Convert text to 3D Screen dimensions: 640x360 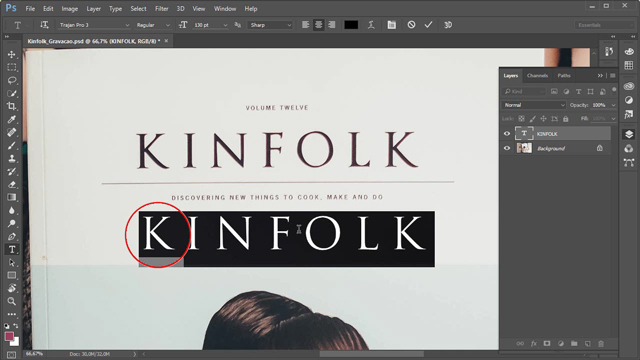pos(448,25)
